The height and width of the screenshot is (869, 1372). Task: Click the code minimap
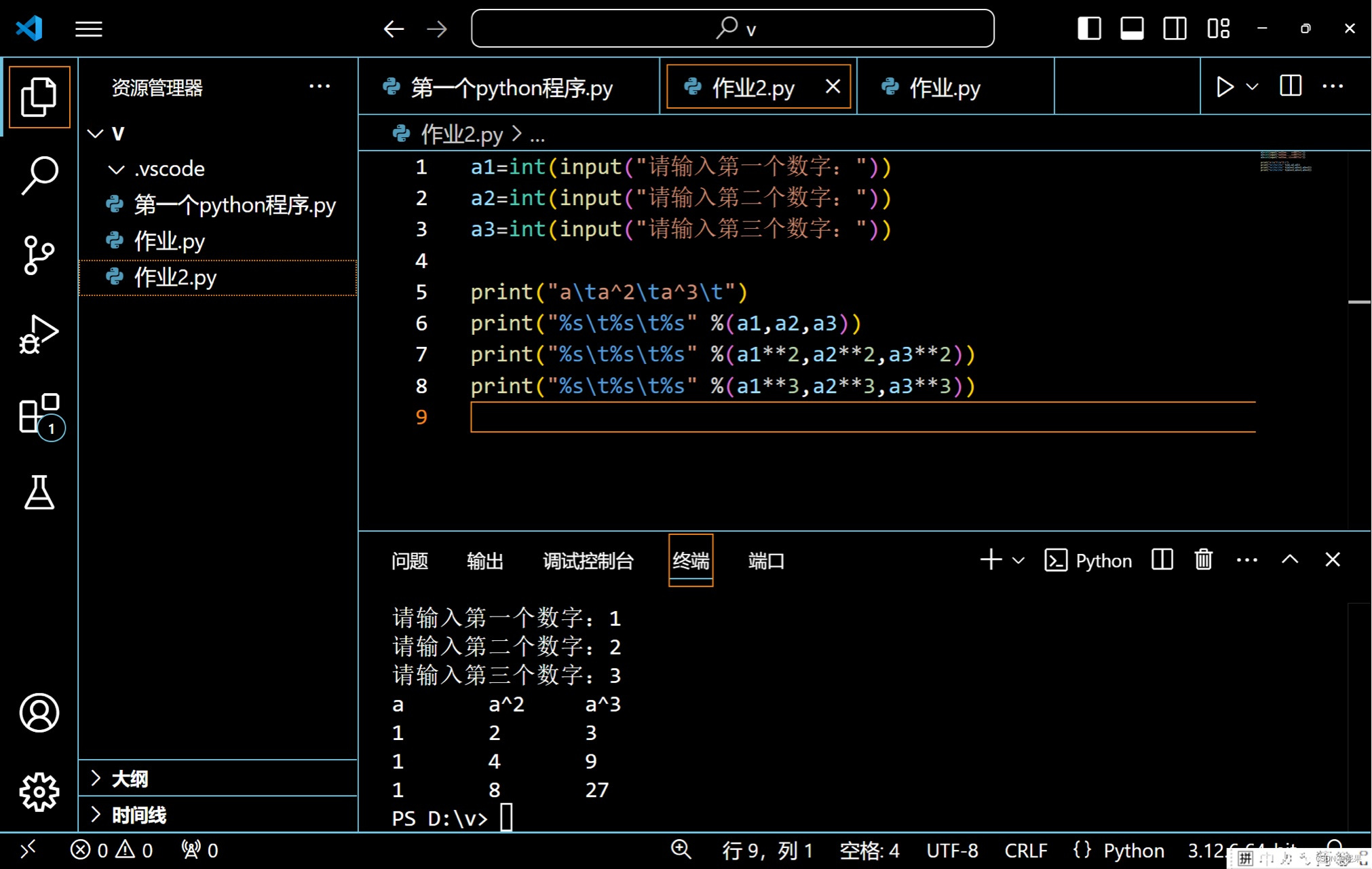1286,161
